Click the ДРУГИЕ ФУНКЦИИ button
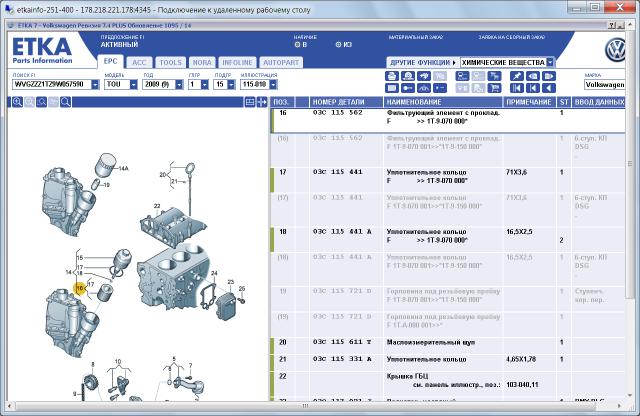 point(423,62)
